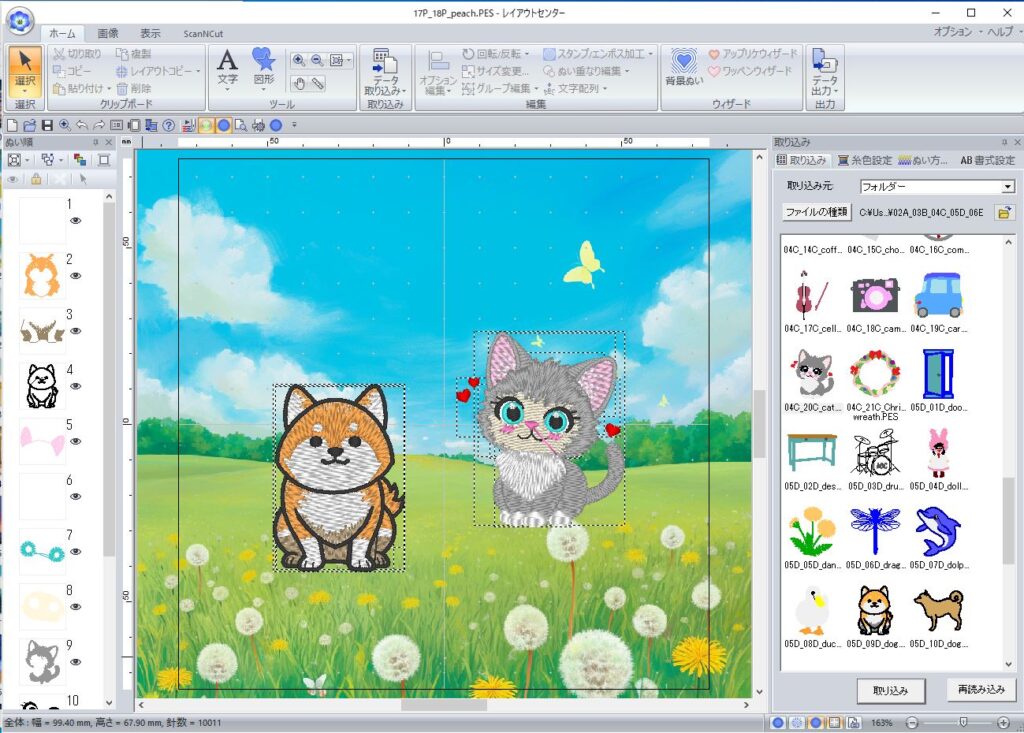The image size is (1024, 733).
Task: Click the save floppy disk icon
Action: click(x=47, y=125)
